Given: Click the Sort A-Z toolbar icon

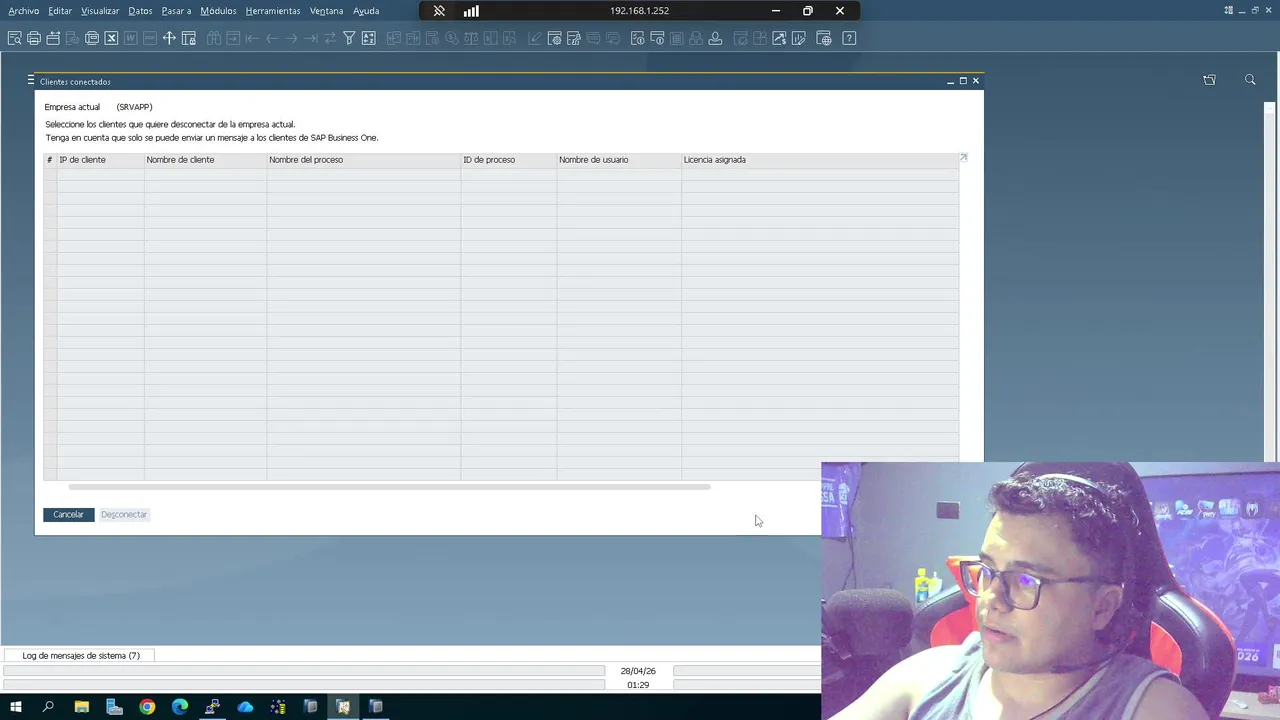Looking at the screenshot, I should click(368, 38).
